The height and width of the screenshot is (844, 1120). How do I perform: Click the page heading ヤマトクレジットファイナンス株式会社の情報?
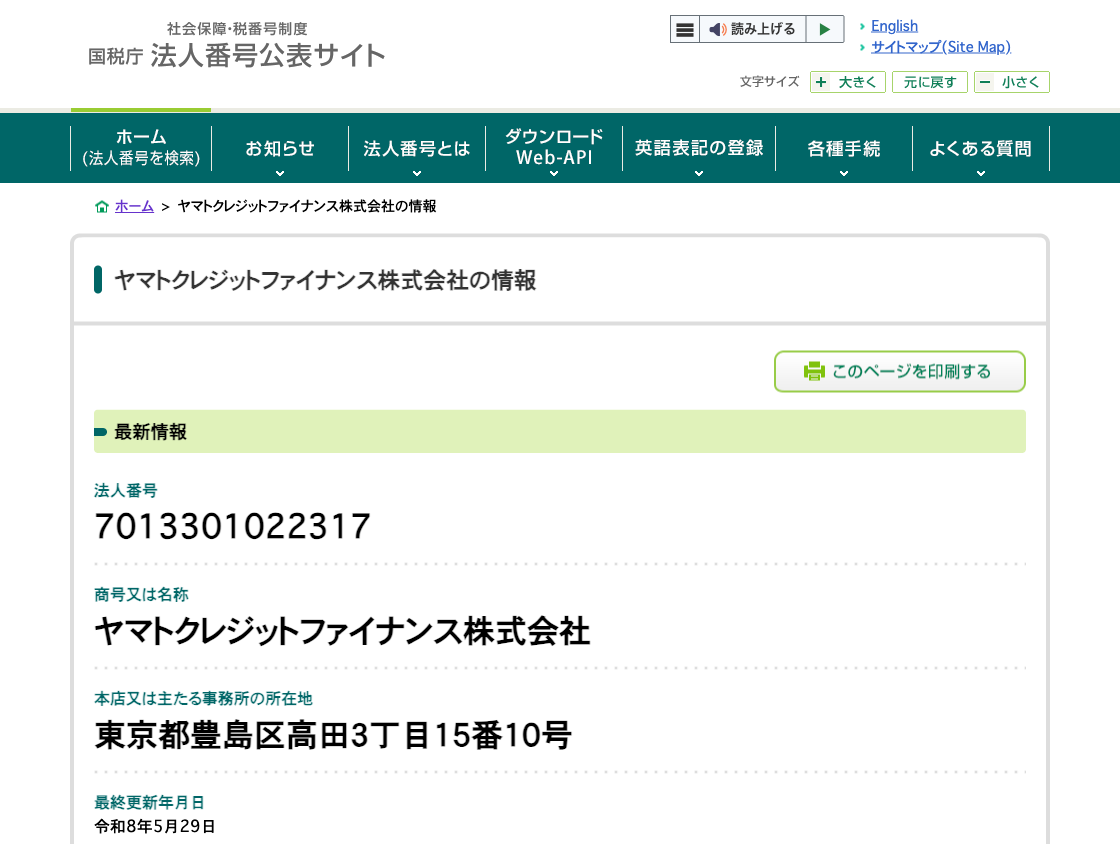tap(325, 280)
